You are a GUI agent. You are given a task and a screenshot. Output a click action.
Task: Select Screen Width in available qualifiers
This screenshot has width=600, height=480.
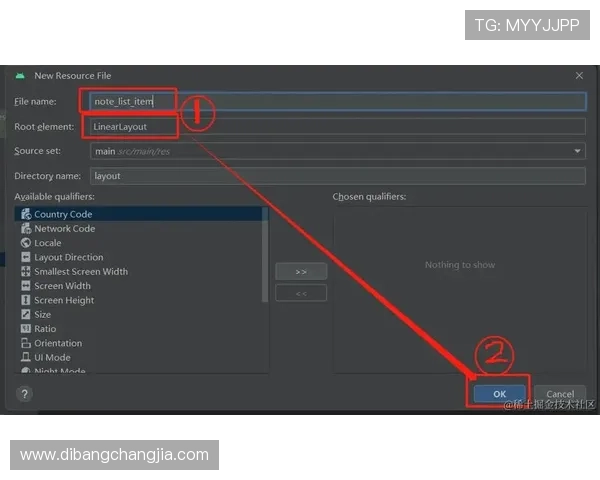point(62,286)
